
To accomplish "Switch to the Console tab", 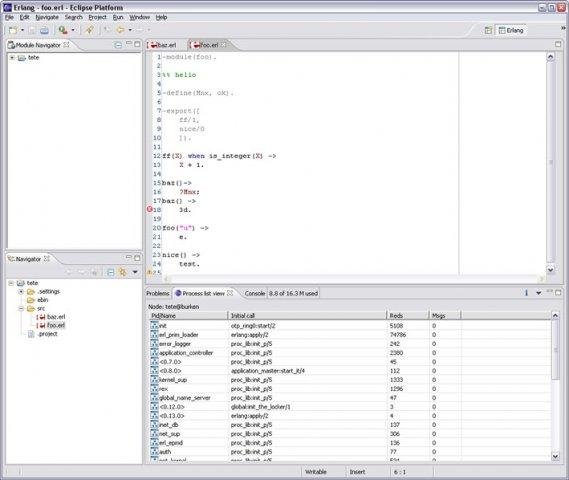I will (255, 293).
